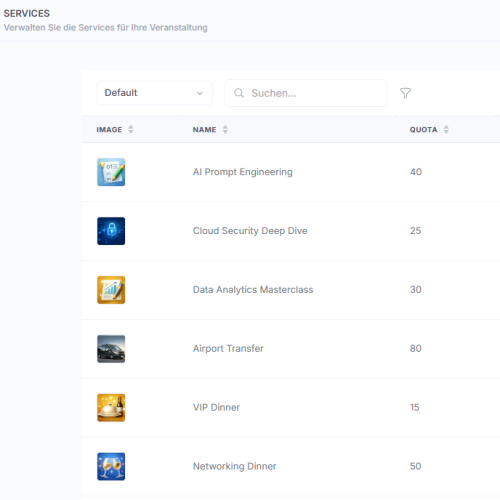The width and height of the screenshot is (500, 500).
Task: Select Data Analytics Masterclass entry
Action: pyautogui.click(x=253, y=290)
